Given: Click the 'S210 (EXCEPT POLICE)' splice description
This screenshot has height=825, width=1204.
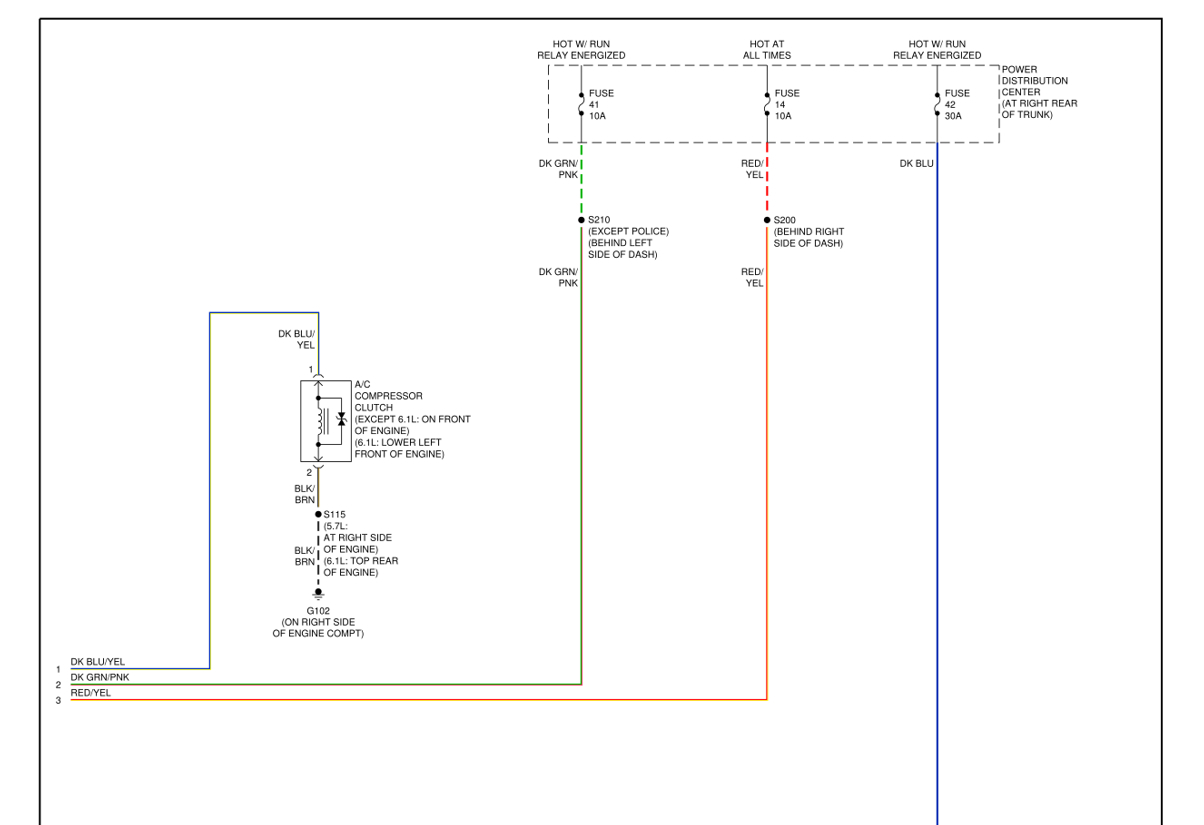Looking at the screenshot, I should coord(628,237).
